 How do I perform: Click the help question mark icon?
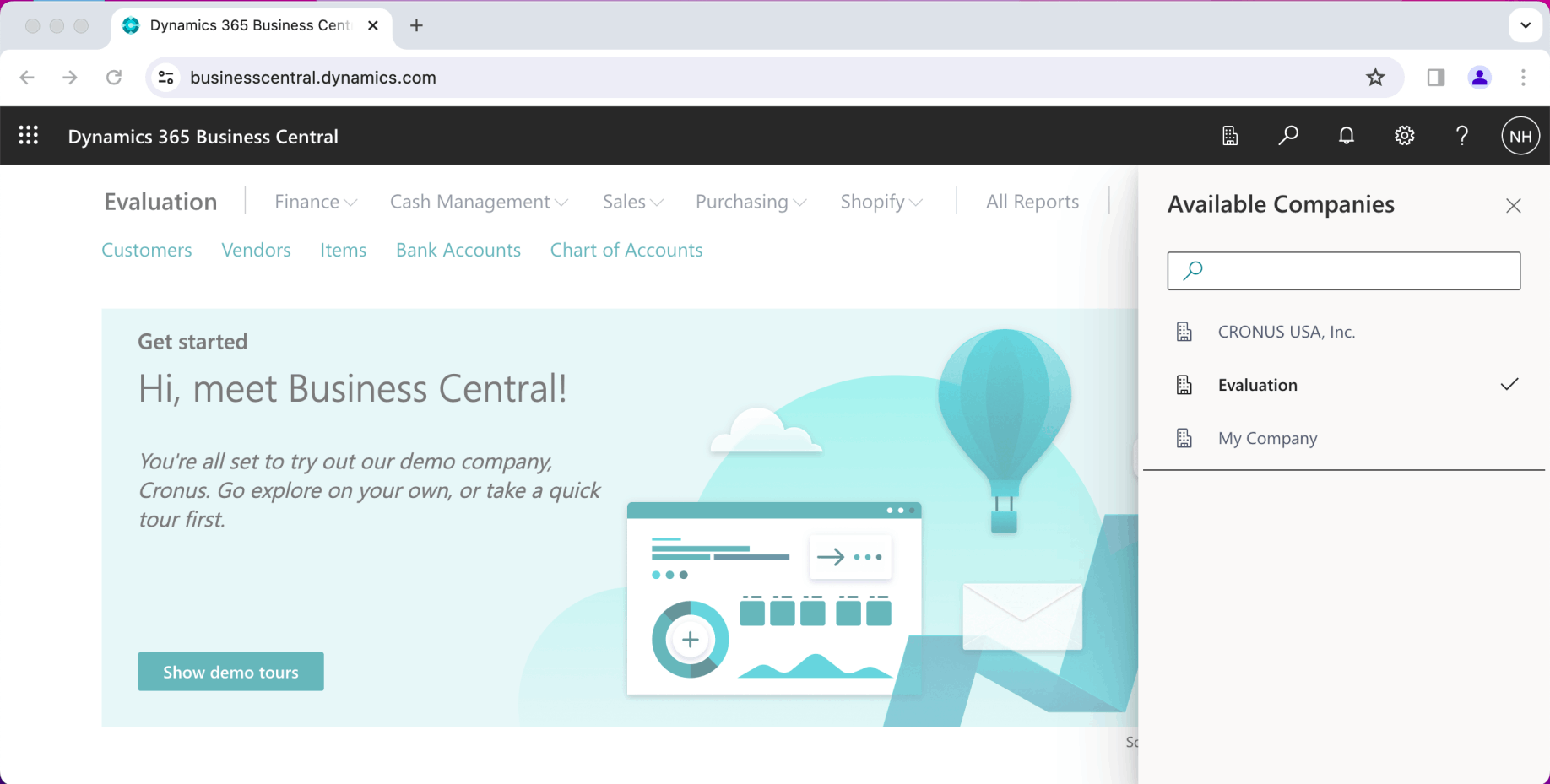pyautogui.click(x=1462, y=136)
